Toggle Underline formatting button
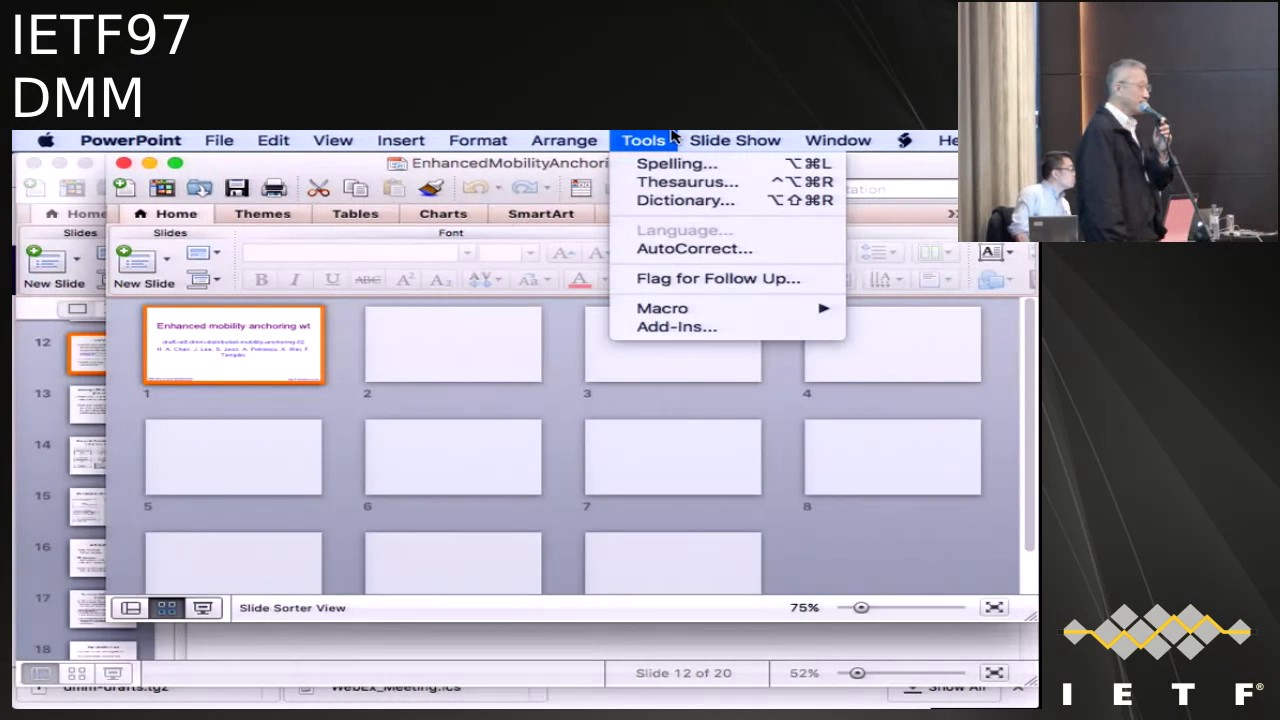This screenshot has height=720, width=1280. [332, 280]
